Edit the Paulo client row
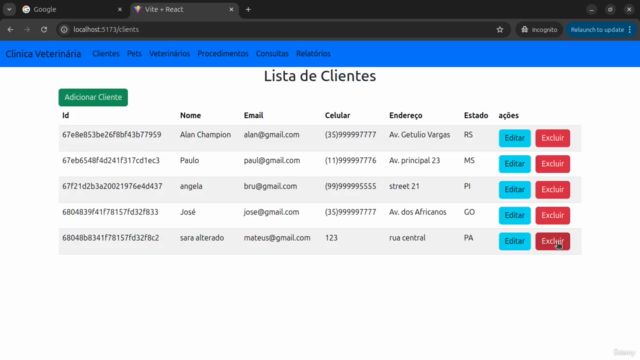This screenshot has width=640, height=360. tap(514, 164)
